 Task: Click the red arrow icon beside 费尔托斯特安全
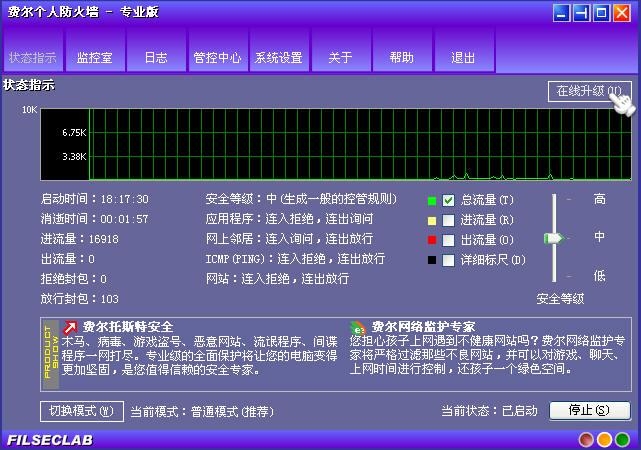(x=71, y=327)
